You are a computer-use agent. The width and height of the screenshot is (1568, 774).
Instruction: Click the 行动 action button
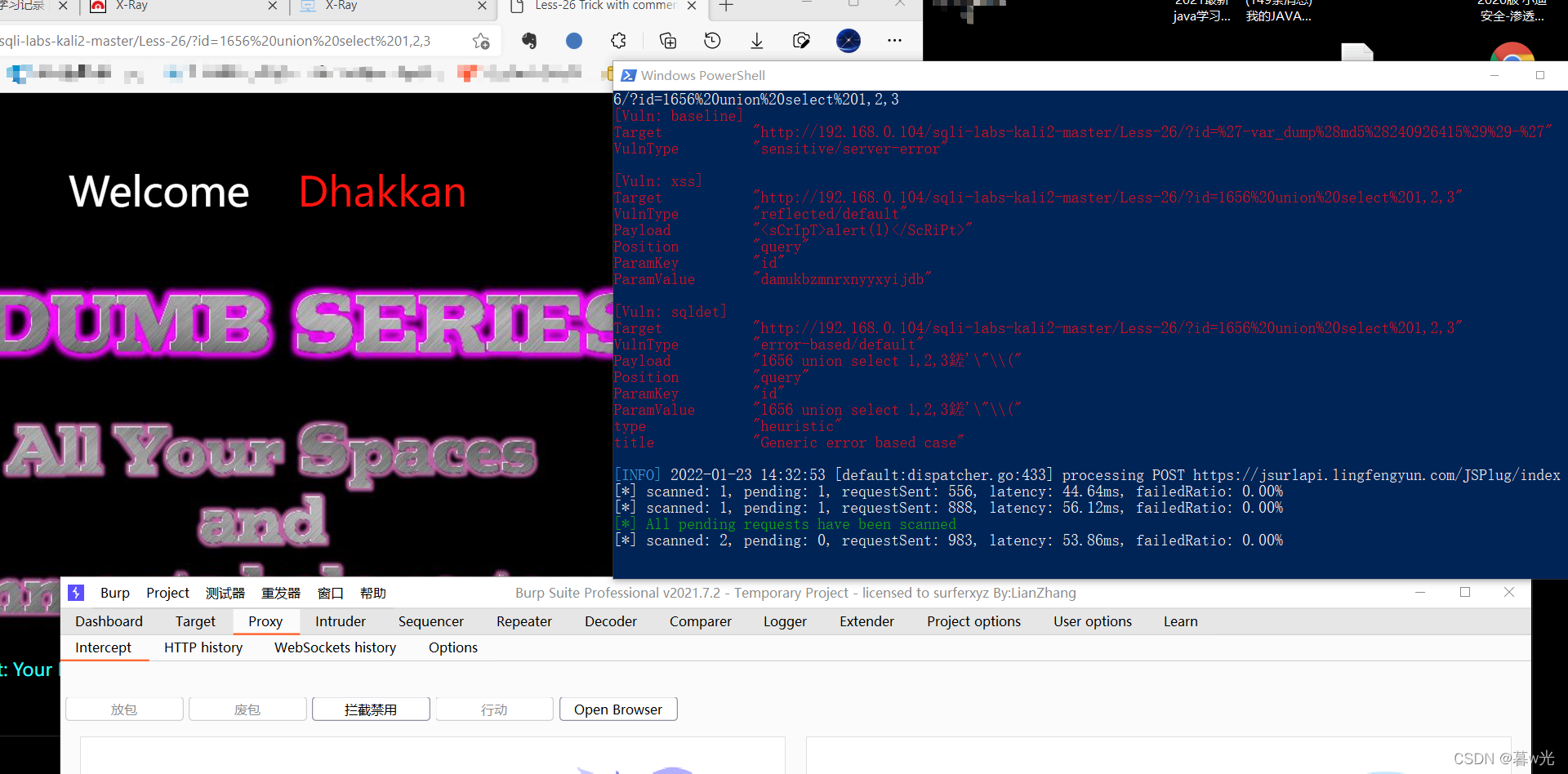(494, 709)
